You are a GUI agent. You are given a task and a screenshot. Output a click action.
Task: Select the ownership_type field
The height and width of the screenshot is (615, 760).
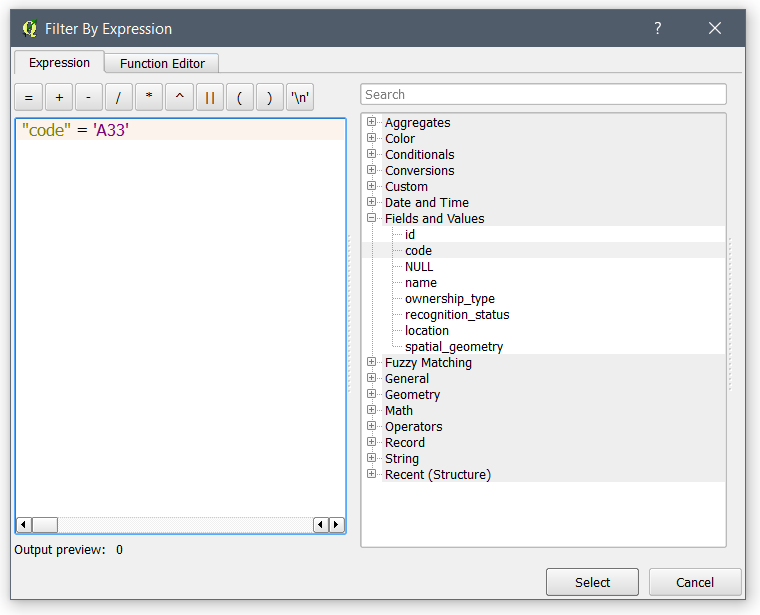click(x=449, y=299)
